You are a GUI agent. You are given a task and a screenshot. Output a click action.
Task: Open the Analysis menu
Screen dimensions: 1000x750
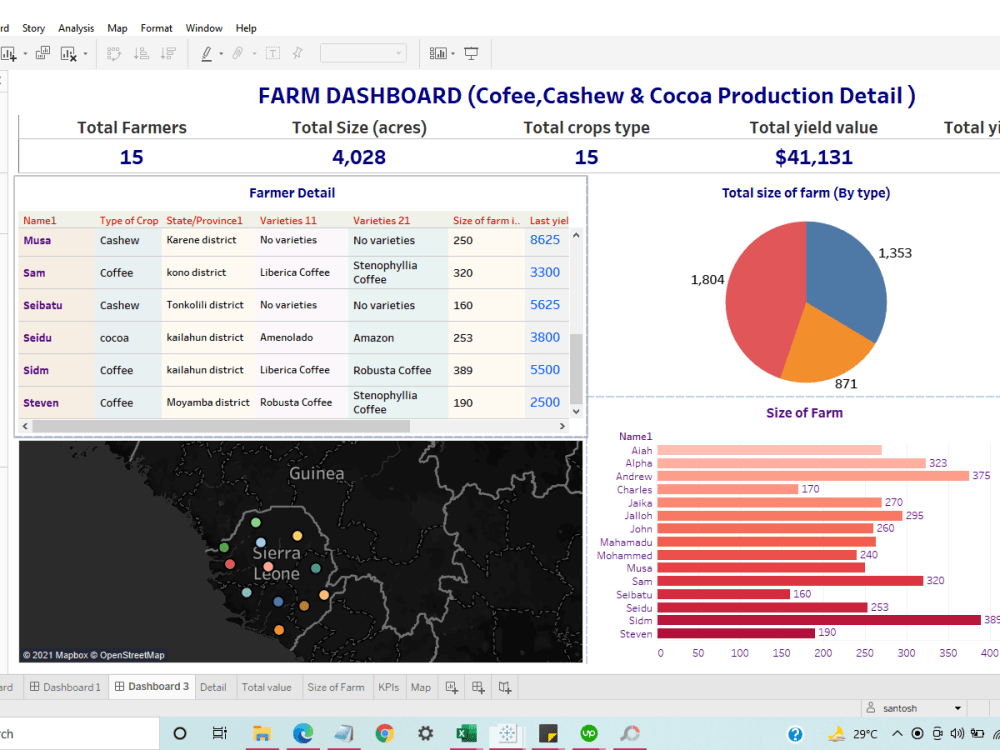click(x=76, y=28)
